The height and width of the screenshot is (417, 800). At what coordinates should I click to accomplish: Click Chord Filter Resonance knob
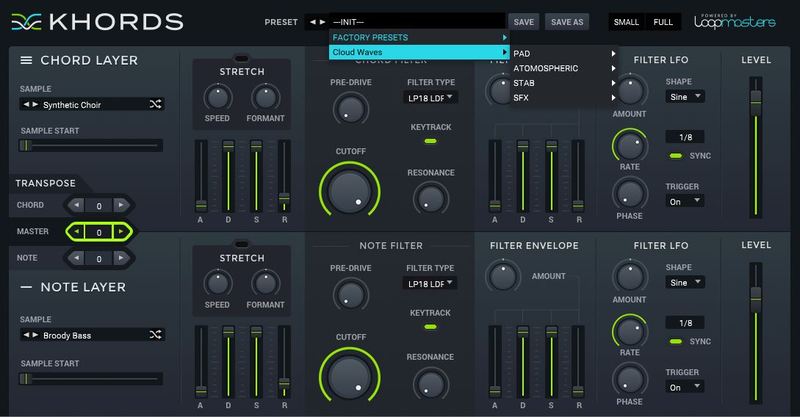pos(431,198)
